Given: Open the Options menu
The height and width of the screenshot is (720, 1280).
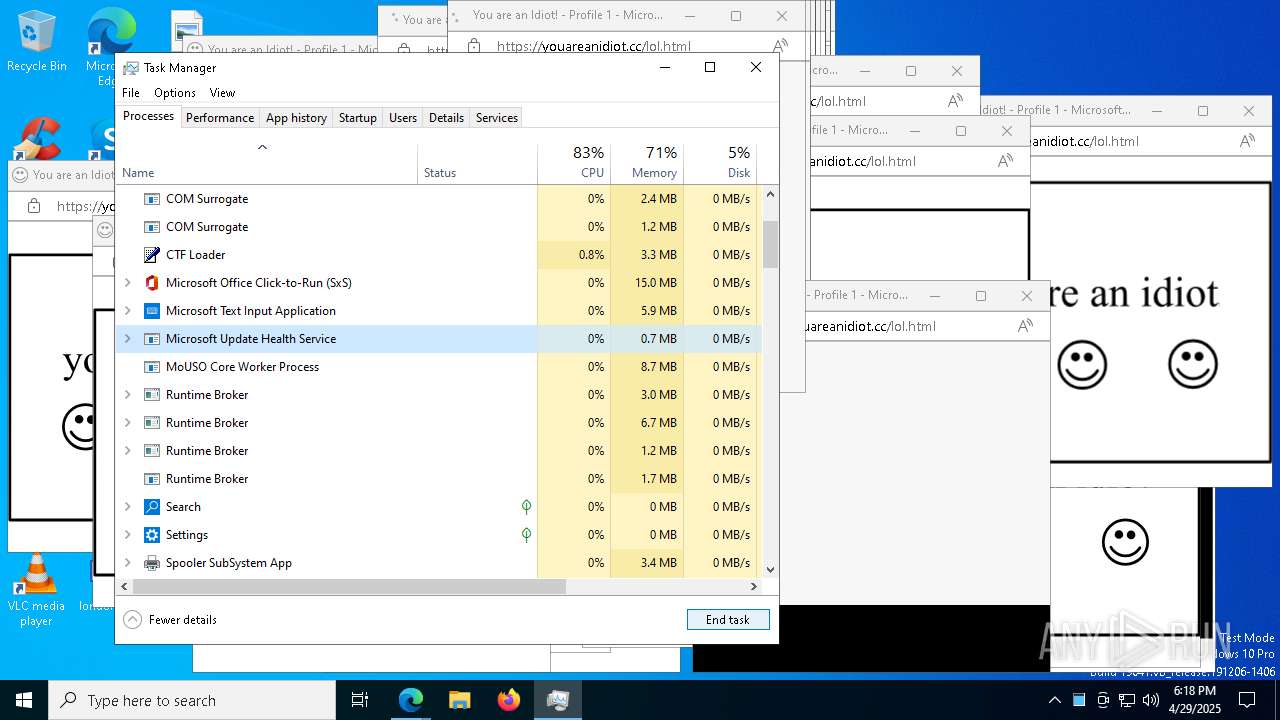Looking at the screenshot, I should click(175, 93).
